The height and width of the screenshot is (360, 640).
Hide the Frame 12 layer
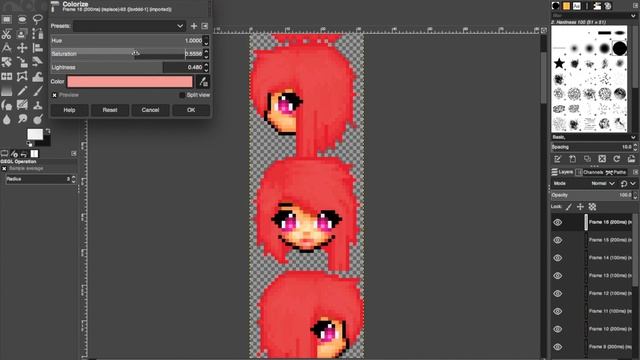pos(558,293)
